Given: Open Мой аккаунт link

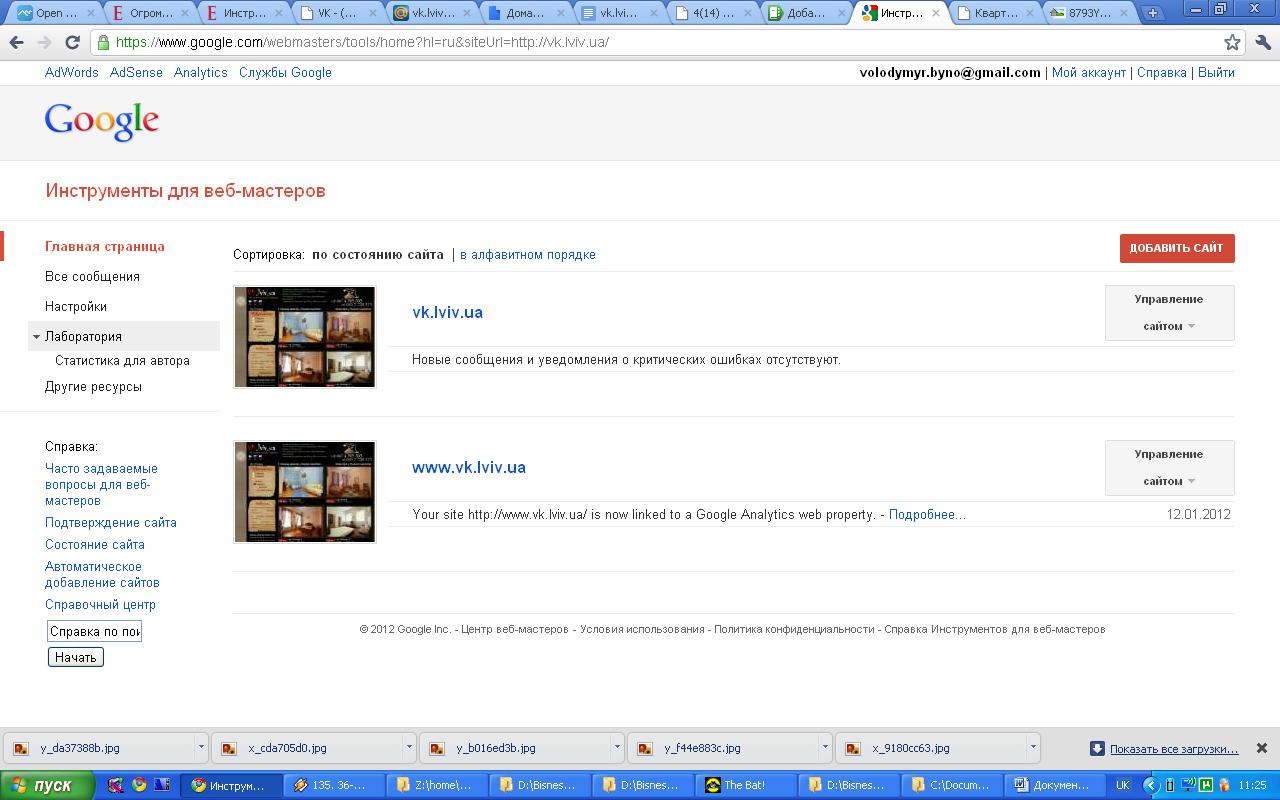Looking at the screenshot, I should [1089, 73].
